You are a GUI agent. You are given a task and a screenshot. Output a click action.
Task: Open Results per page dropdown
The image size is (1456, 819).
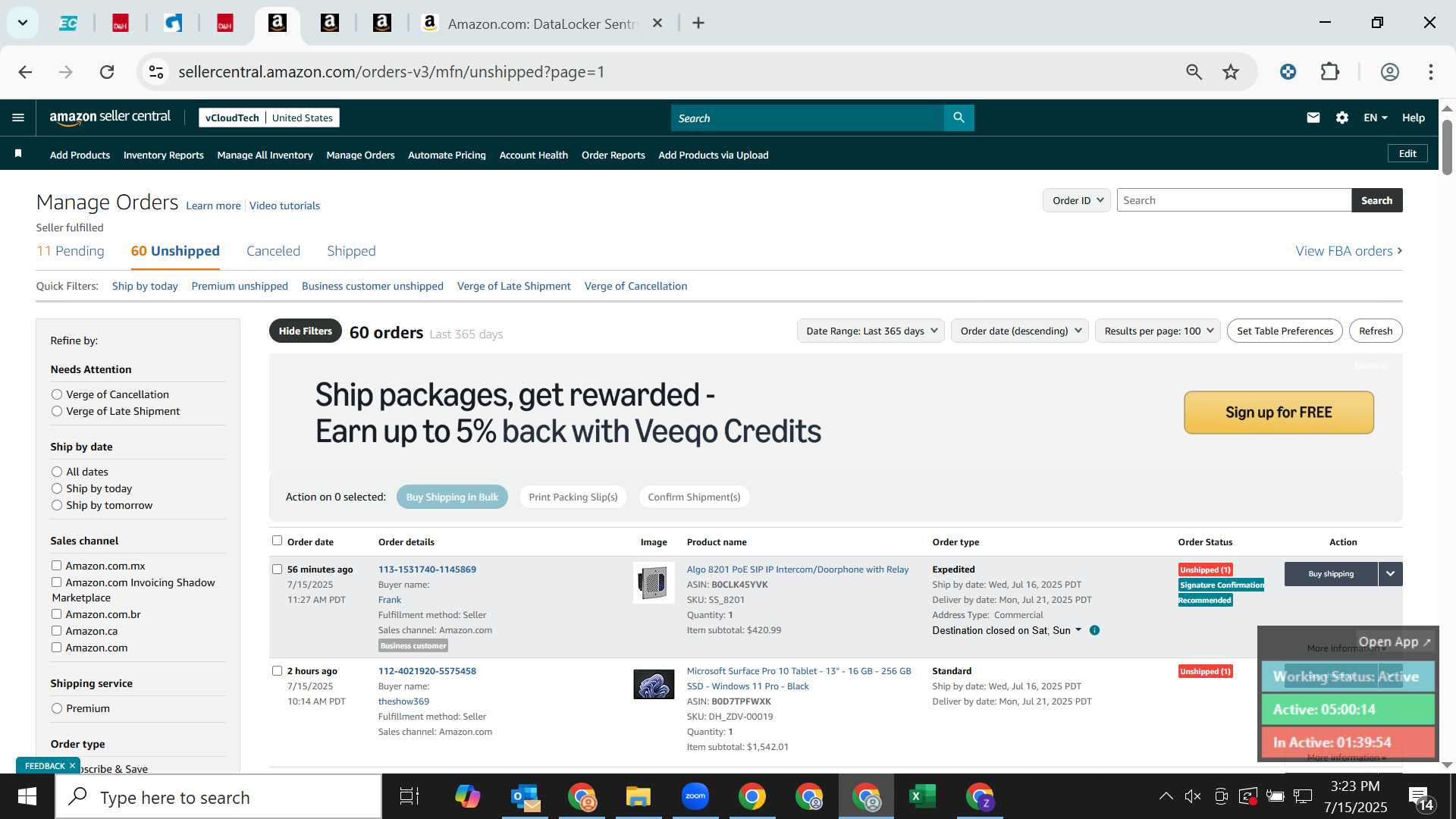click(x=1158, y=331)
